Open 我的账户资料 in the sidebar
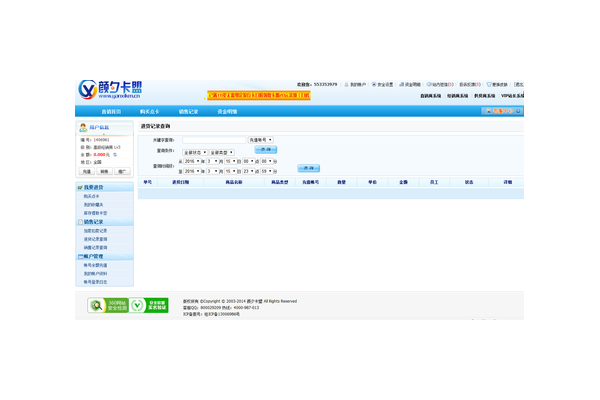The height and width of the screenshot is (400, 600). click(x=95, y=274)
